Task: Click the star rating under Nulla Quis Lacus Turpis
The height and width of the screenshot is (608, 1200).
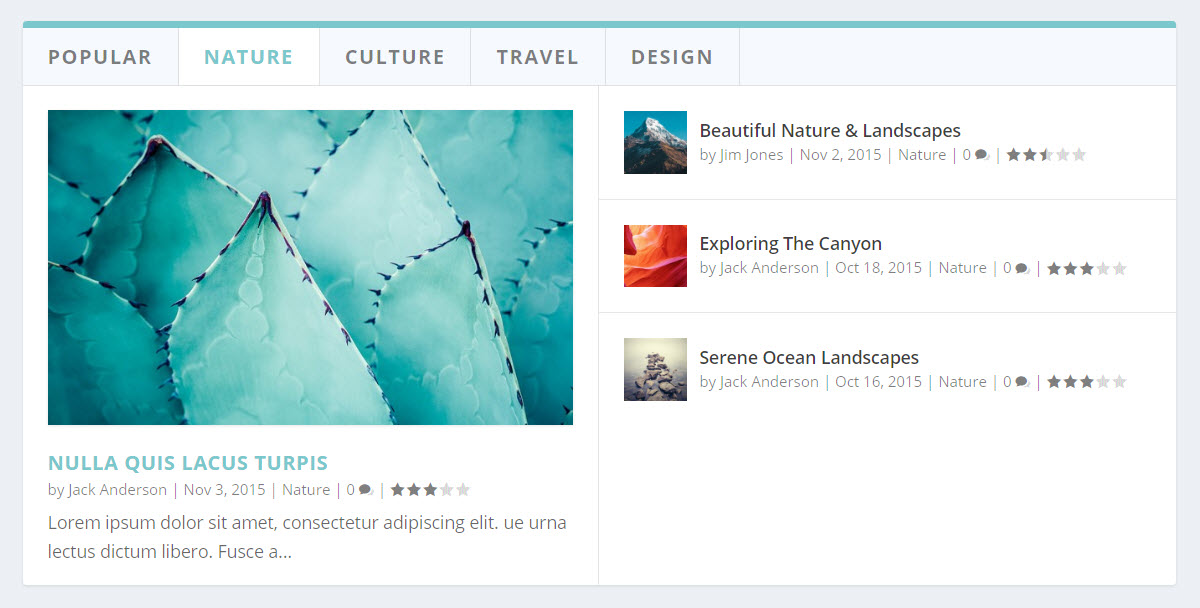Action: 430,490
